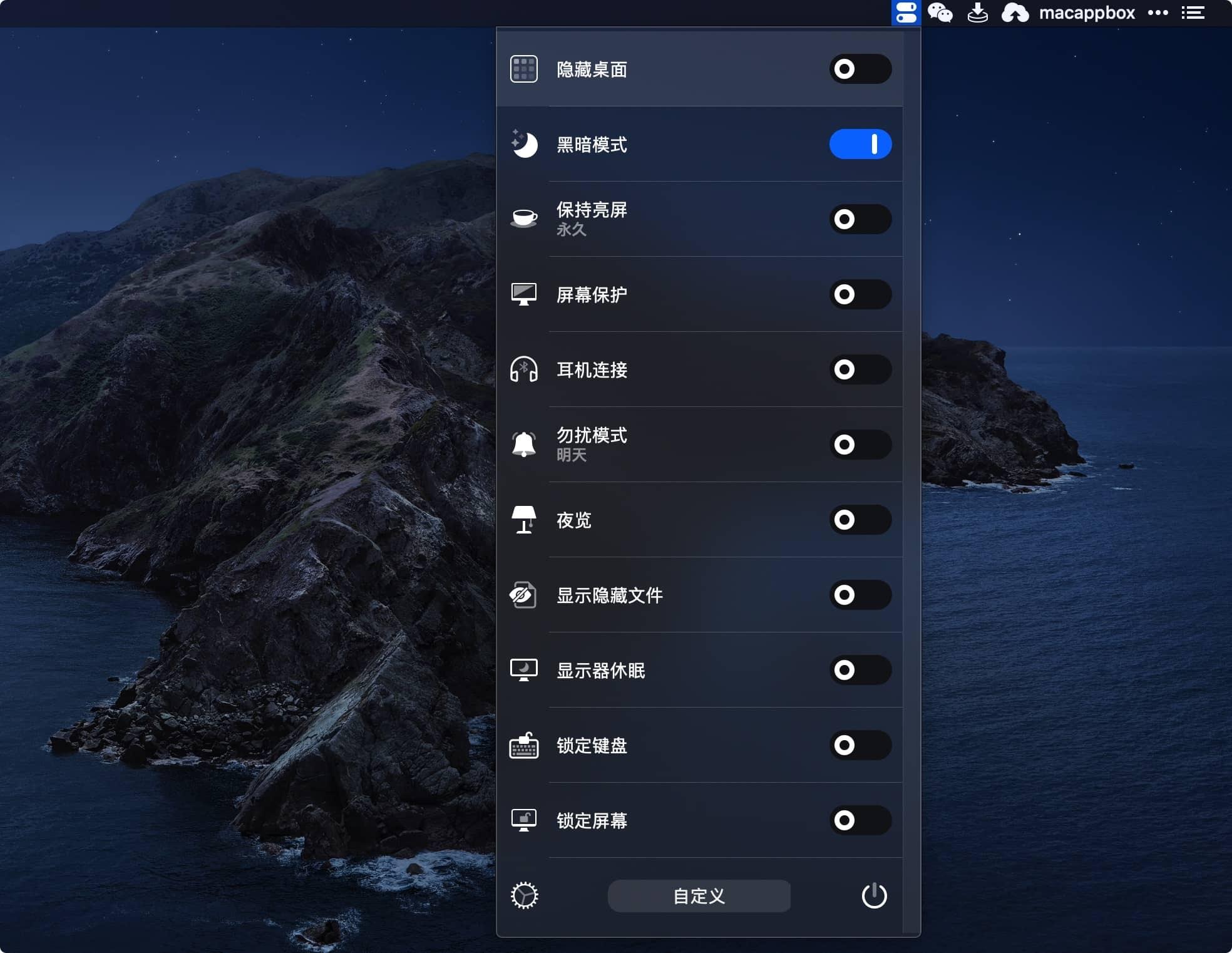The image size is (1232, 953).
Task: Enable the 隐藏桌面 toggle
Action: click(x=860, y=69)
